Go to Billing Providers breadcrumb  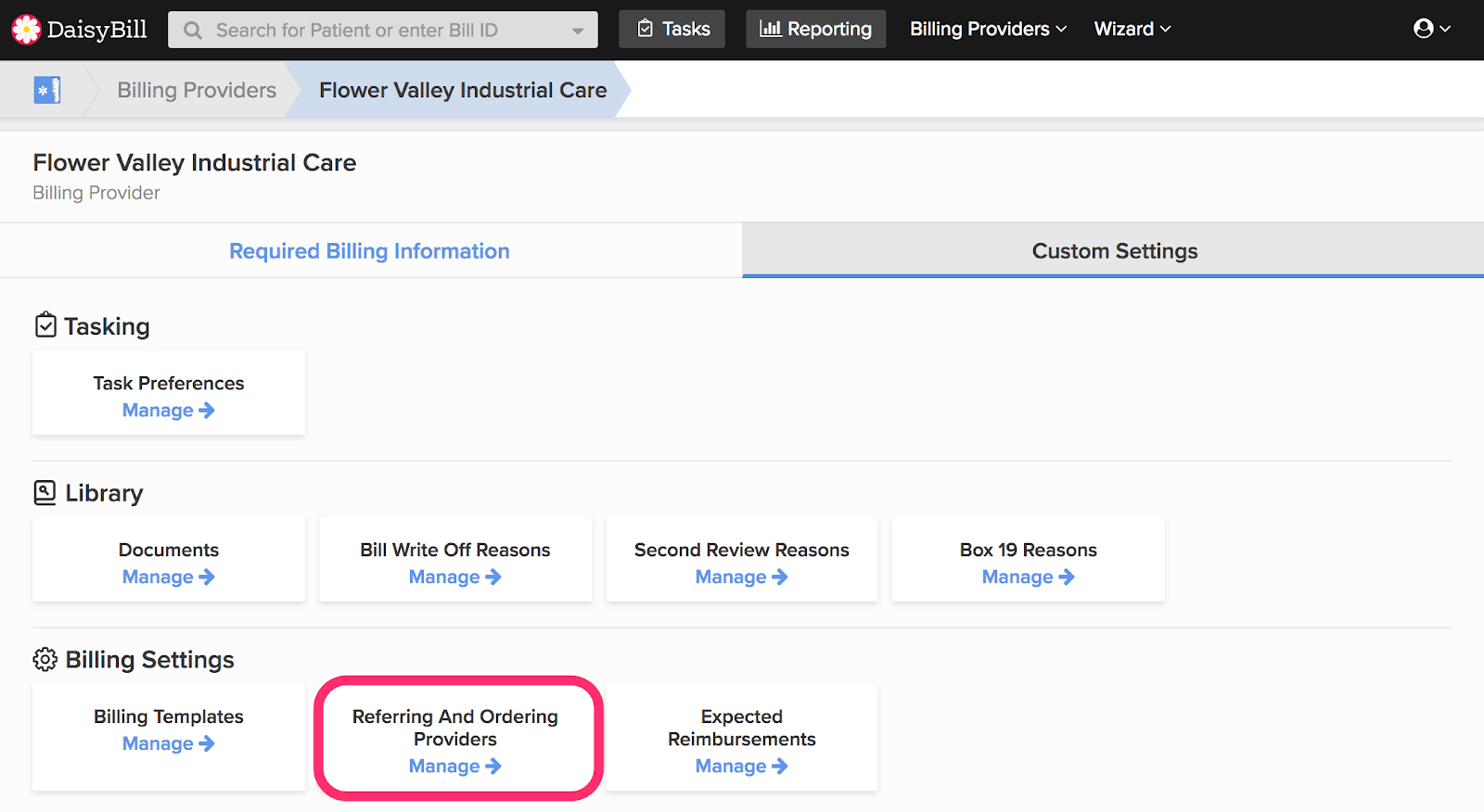(197, 90)
